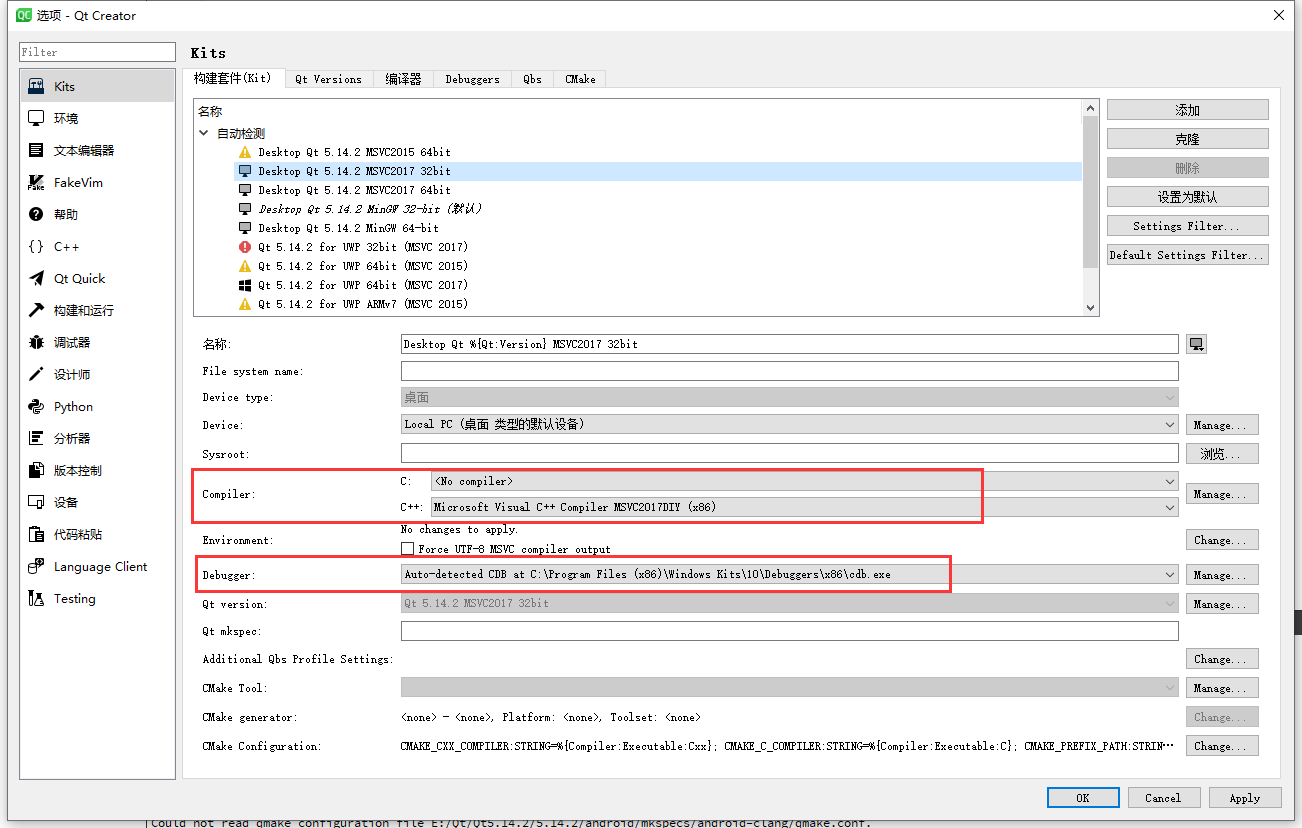Click the Qt Creator logo in the title bar

pyautogui.click(x=22, y=15)
